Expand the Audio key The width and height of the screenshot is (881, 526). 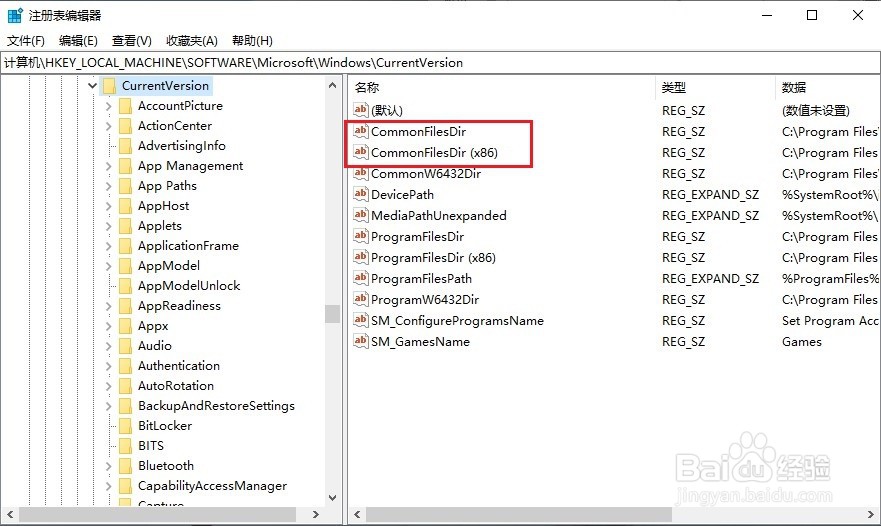pyautogui.click(x=108, y=346)
